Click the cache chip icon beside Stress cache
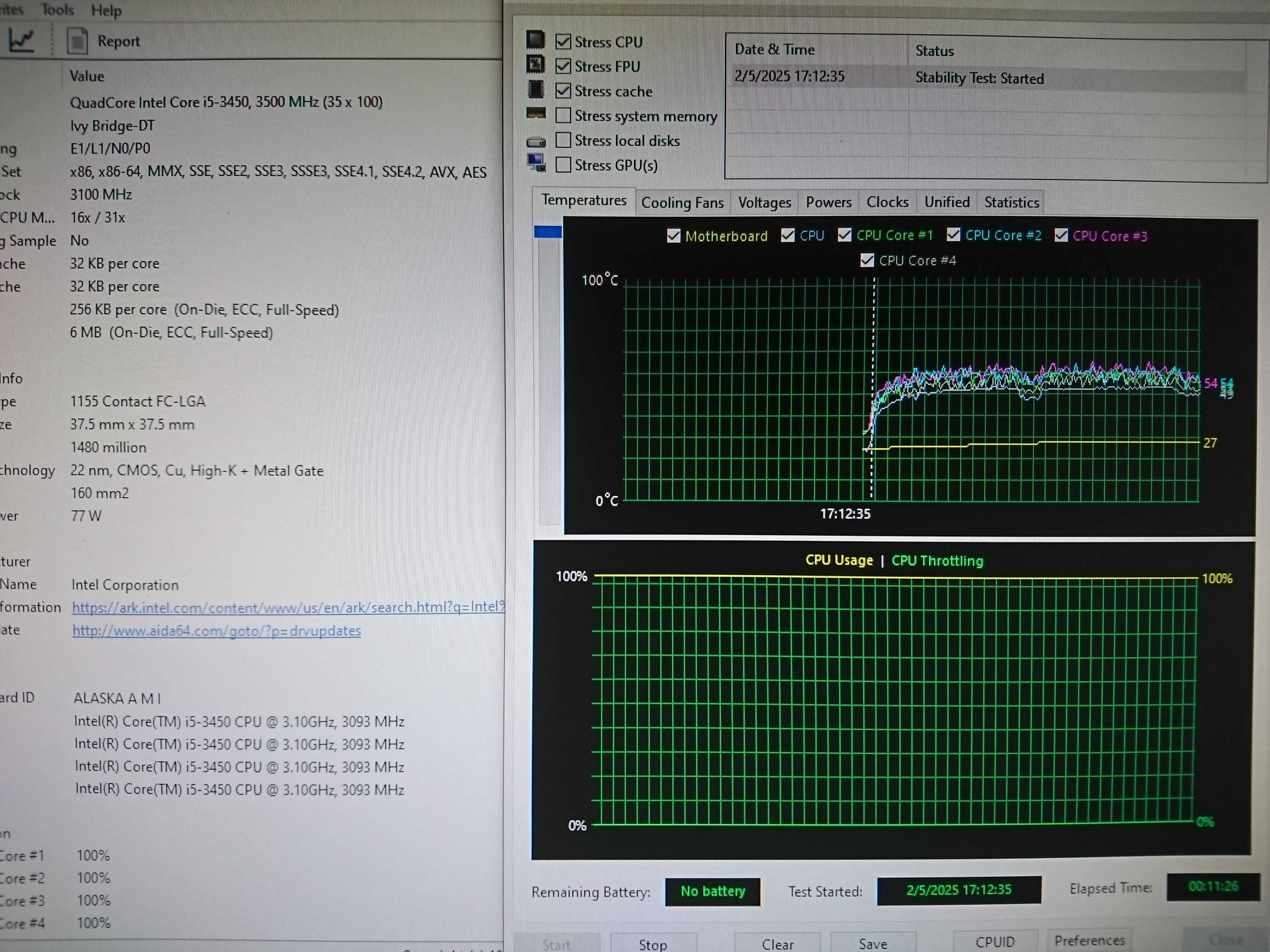The width and height of the screenshot is (1270, 952). (536, 89)
